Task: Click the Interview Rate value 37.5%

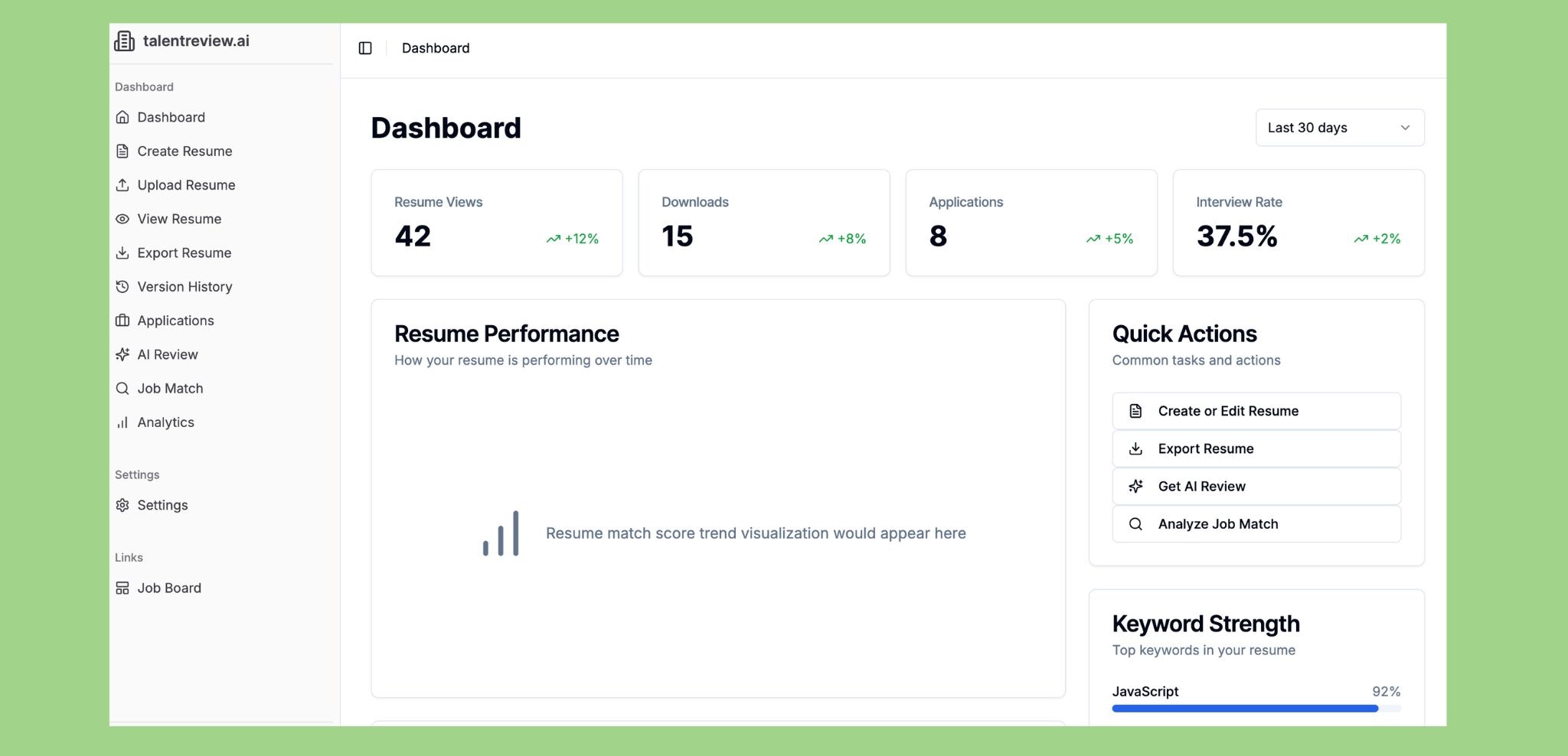Action: 1237,236
